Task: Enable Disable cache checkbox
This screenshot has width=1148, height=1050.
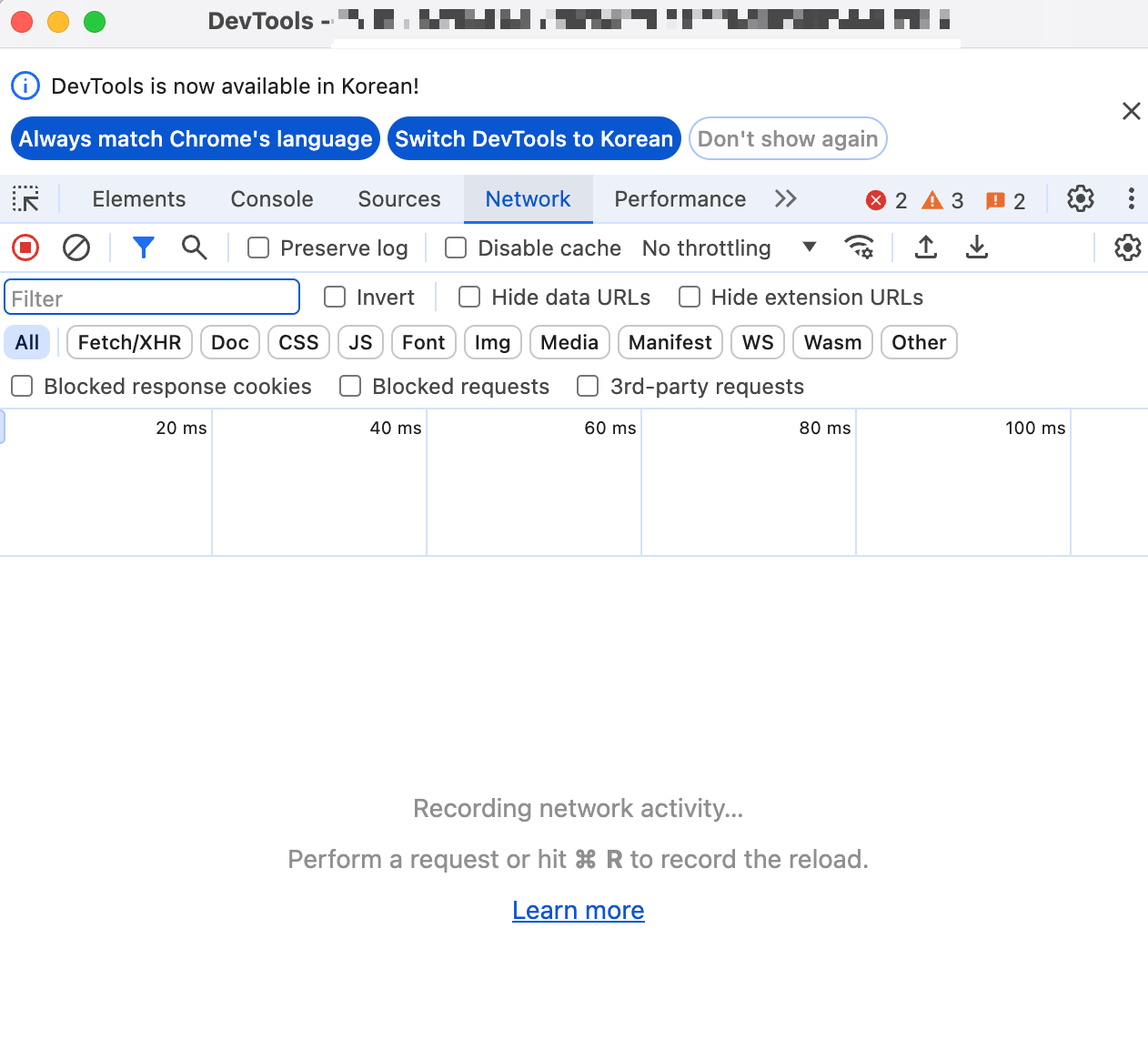Action: tap(456, 247)
